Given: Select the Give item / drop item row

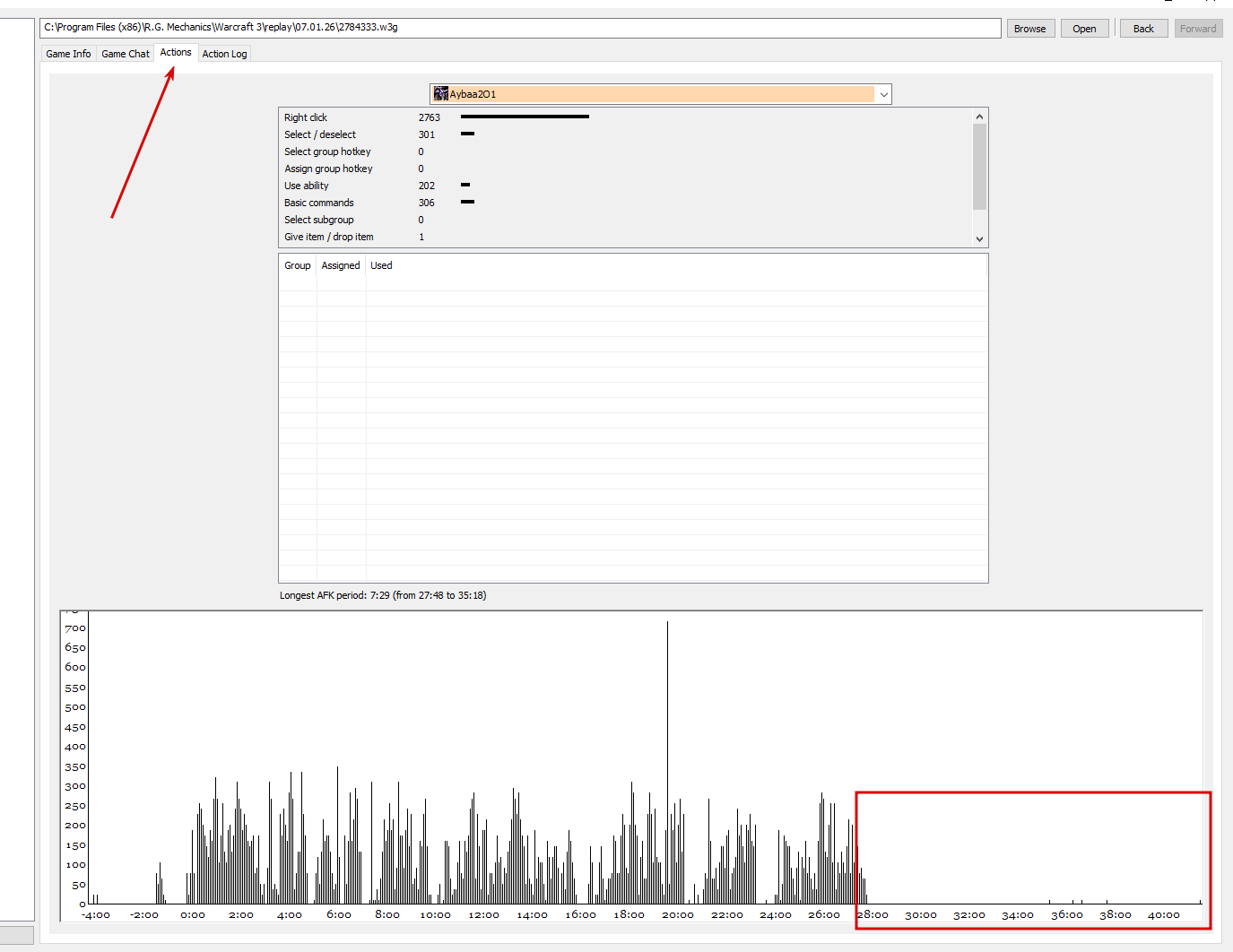Looking at the screenshot, I should click(625, 237).
